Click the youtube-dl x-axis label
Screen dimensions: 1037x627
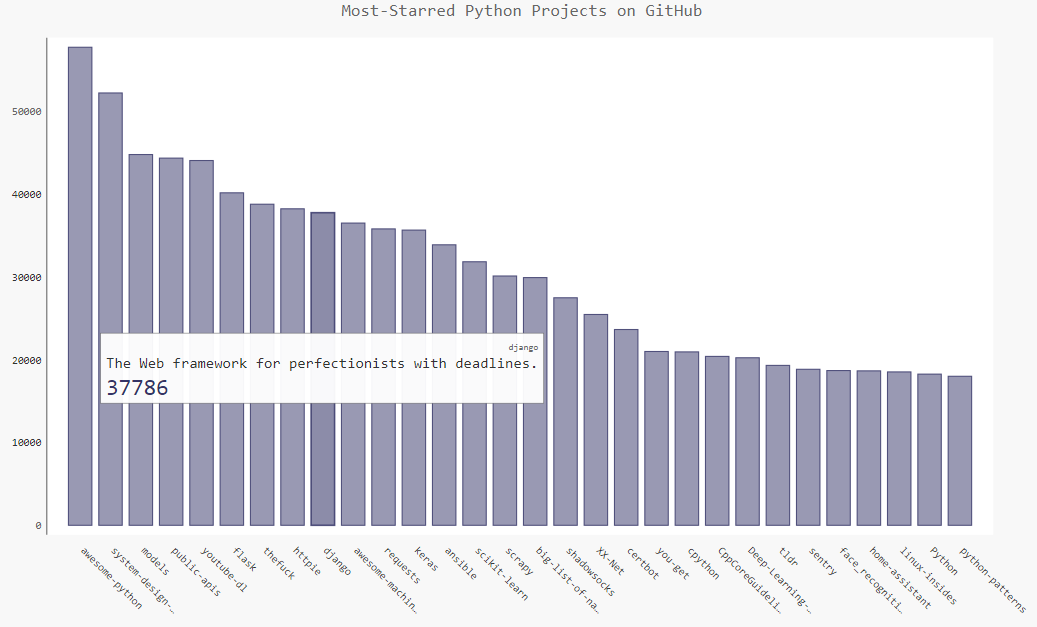(224, 570)
